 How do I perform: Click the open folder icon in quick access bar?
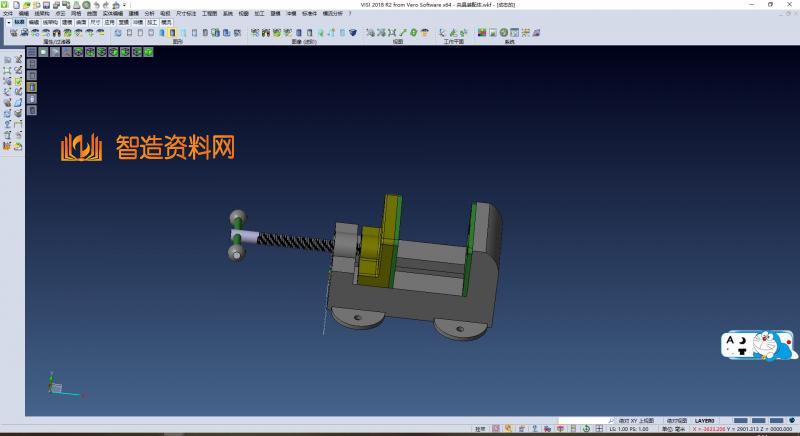pos(27,5)
